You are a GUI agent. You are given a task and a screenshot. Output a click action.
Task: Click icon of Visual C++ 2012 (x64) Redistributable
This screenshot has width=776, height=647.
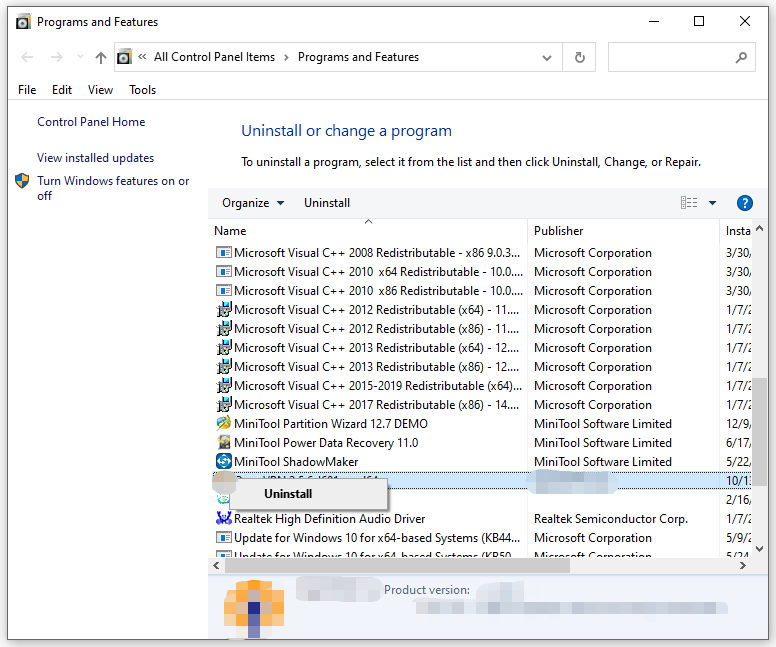point(224,309)
